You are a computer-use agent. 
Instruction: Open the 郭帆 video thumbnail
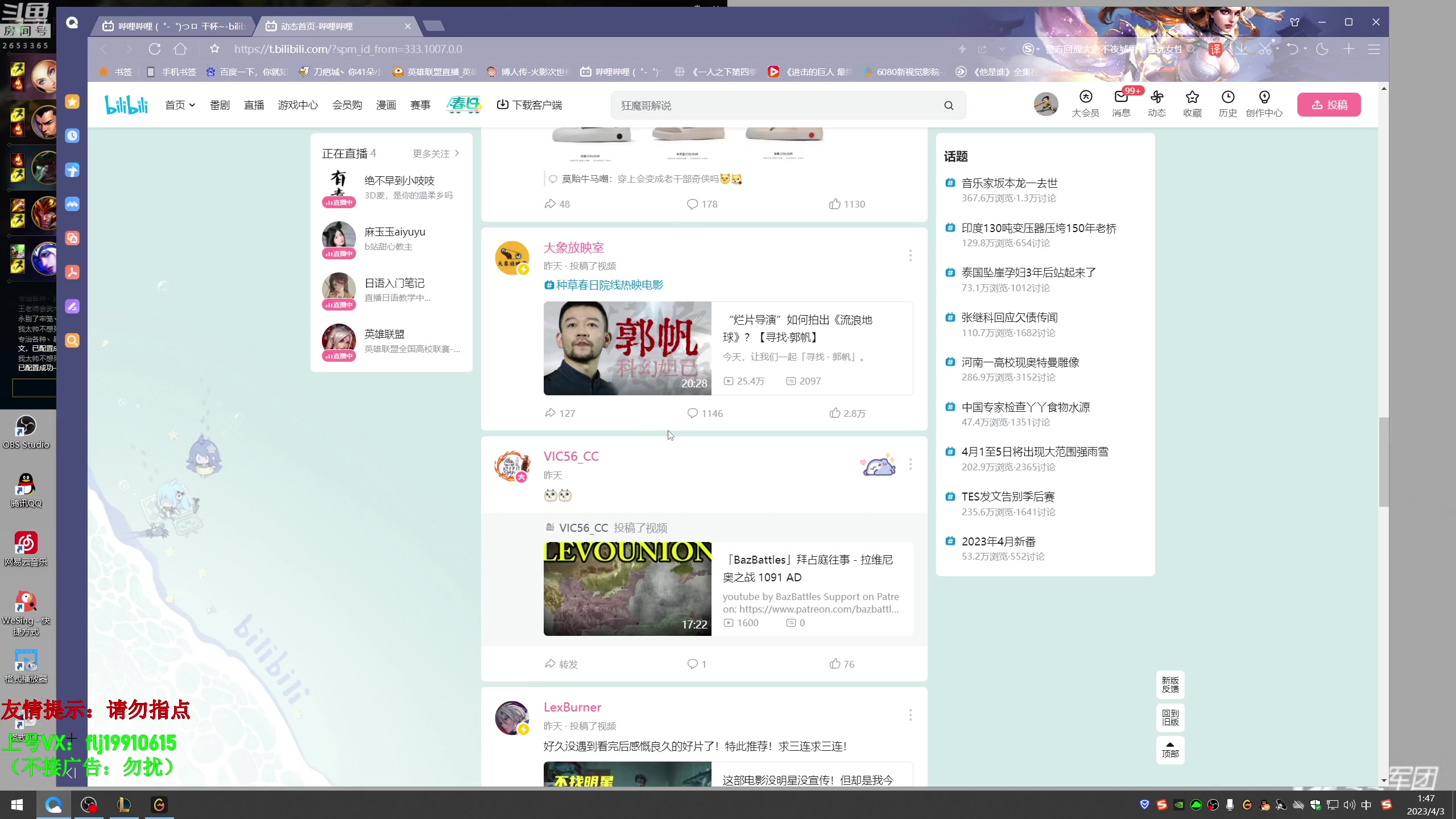(627, 348)
